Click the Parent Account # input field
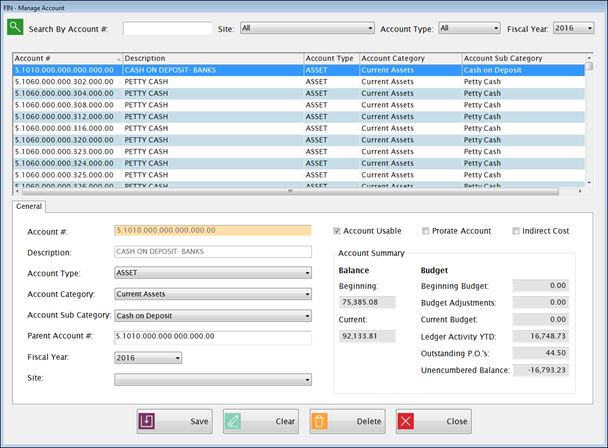The width and height of the screenshot is (608, 448). coord(213,337)
